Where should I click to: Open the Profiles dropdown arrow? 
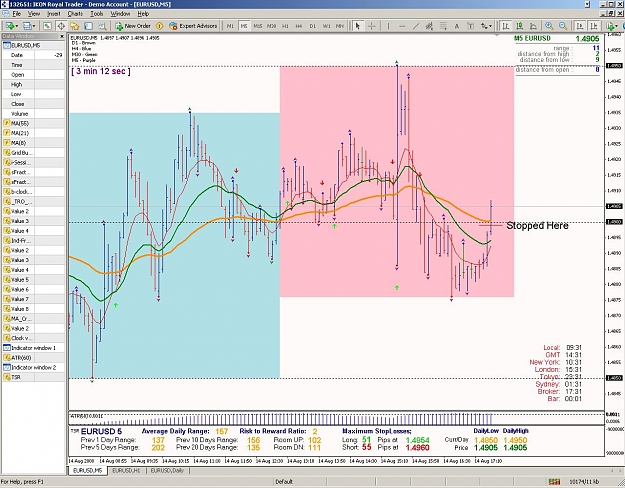[x=34, y=26]
